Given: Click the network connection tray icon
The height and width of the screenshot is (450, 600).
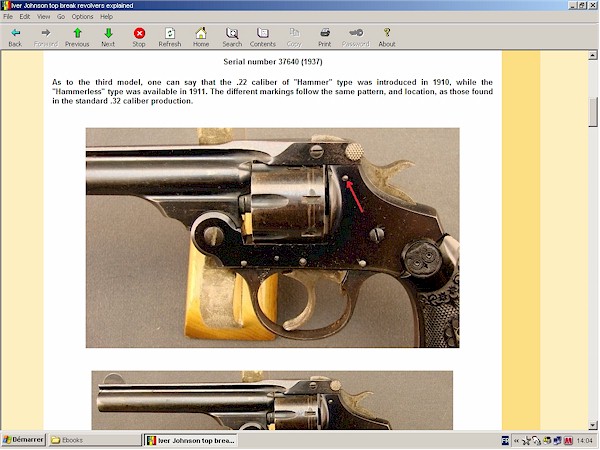Looking at the screenshot, I should point(527,441).
